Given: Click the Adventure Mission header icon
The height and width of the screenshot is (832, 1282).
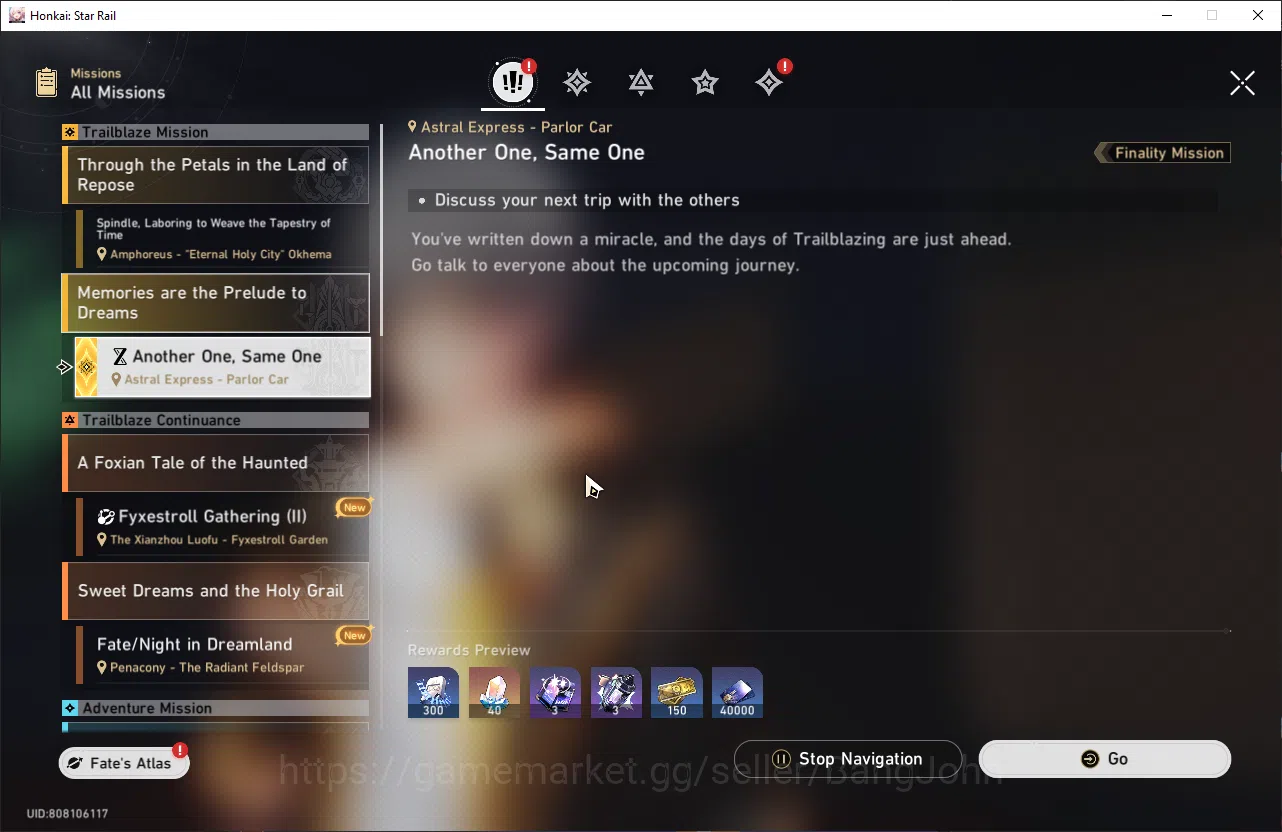Looking at the screenshot, I should tap(70, 708).
